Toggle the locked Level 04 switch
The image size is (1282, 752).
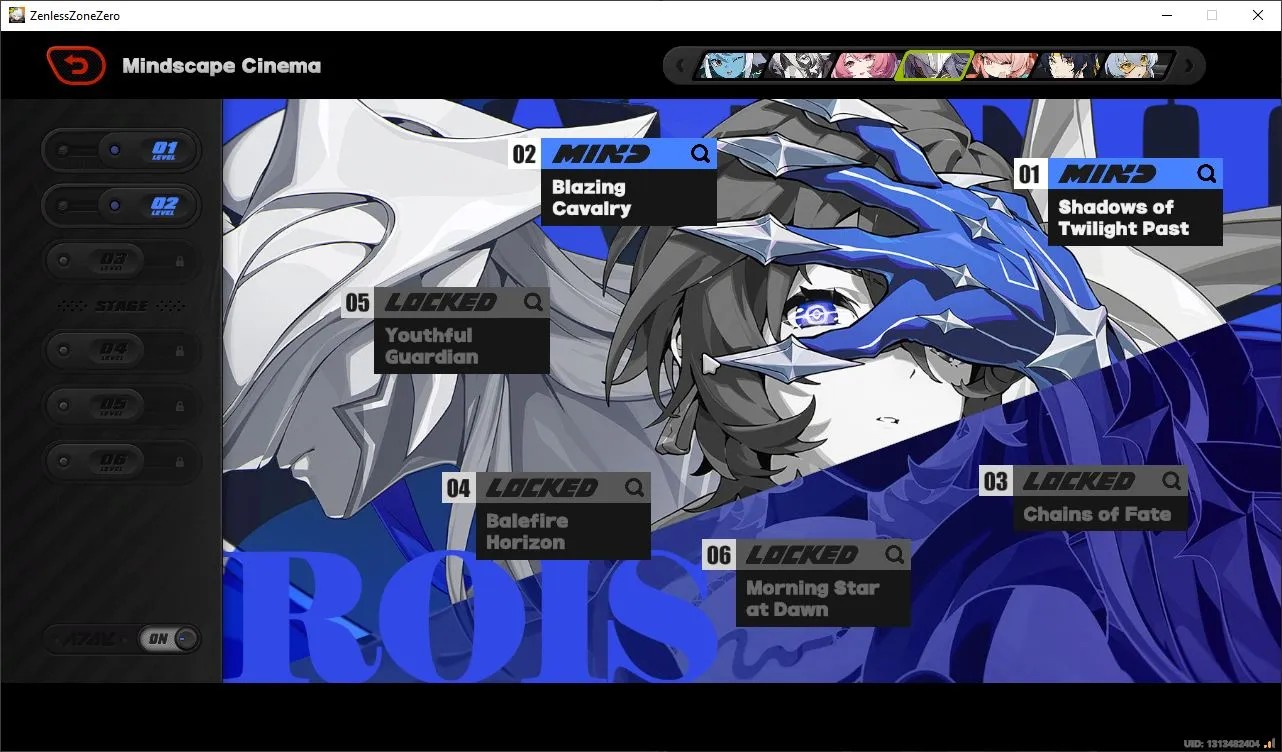[x=121, y=351]
